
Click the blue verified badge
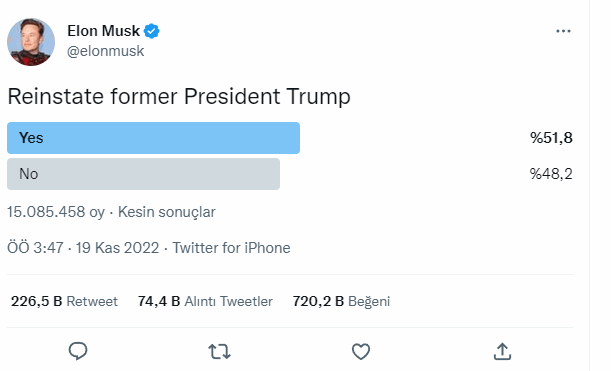coord(152,31)
